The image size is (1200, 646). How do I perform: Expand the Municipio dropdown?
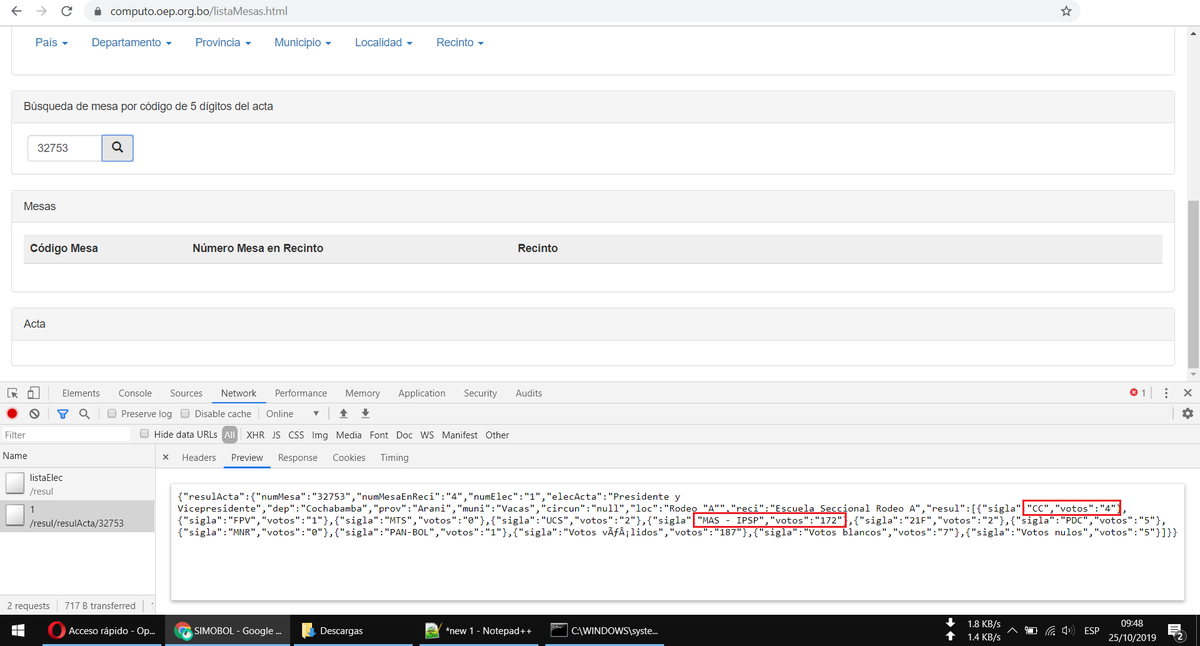pos(302,43)
